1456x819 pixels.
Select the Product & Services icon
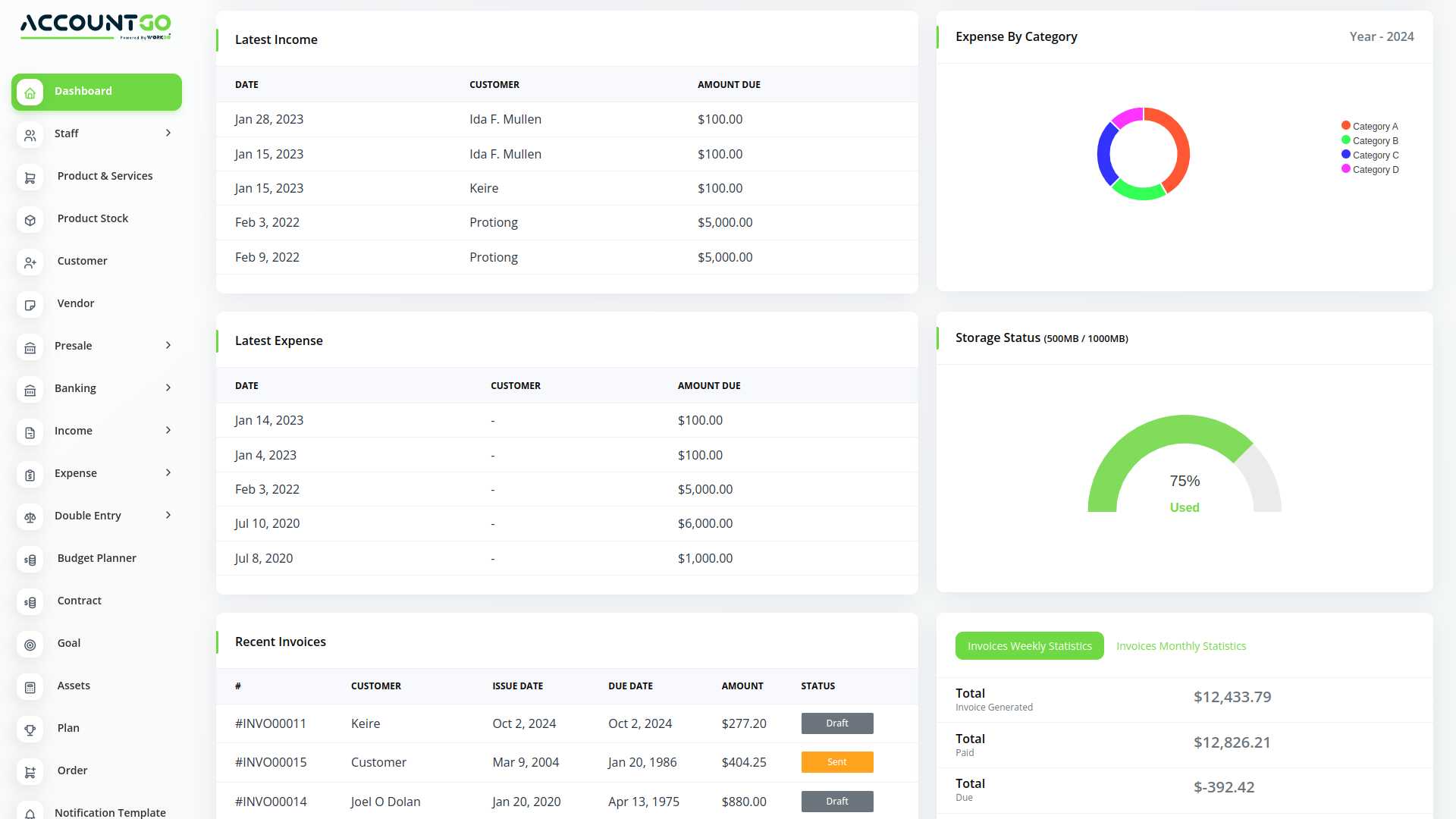30,177
